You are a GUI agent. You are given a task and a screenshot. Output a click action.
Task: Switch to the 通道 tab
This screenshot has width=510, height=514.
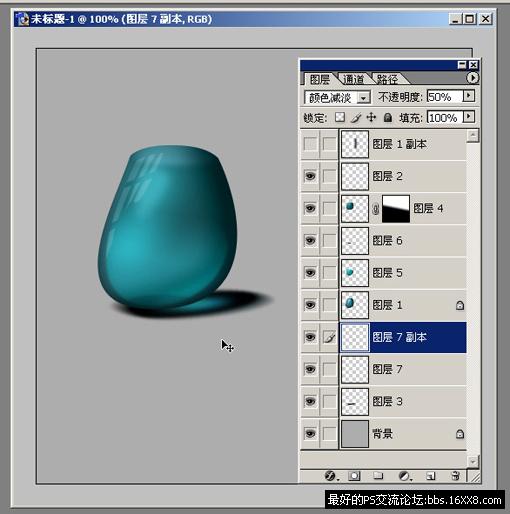[x=354, y=79]
